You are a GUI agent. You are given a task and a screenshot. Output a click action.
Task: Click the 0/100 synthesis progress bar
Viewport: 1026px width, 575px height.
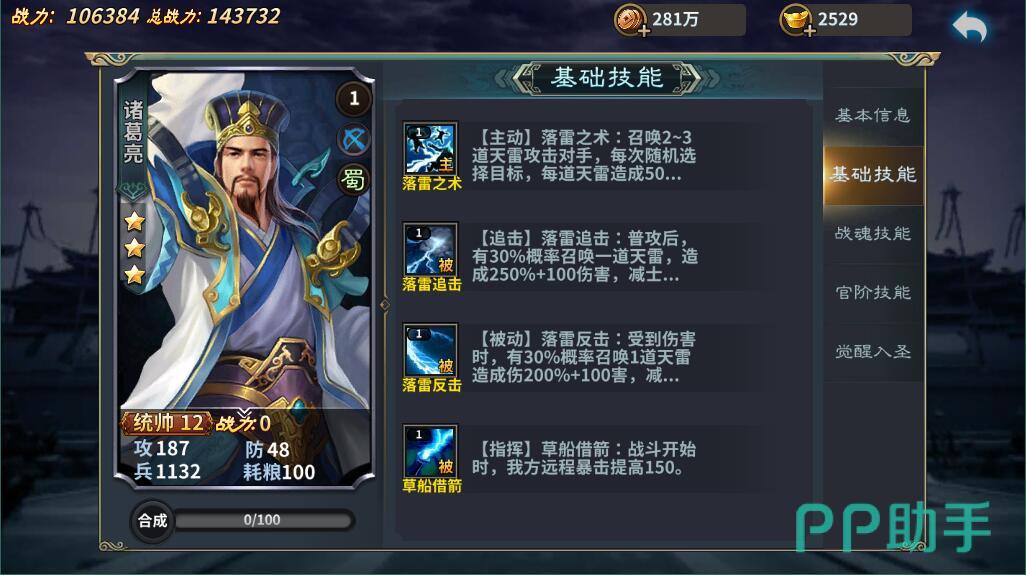263,520
